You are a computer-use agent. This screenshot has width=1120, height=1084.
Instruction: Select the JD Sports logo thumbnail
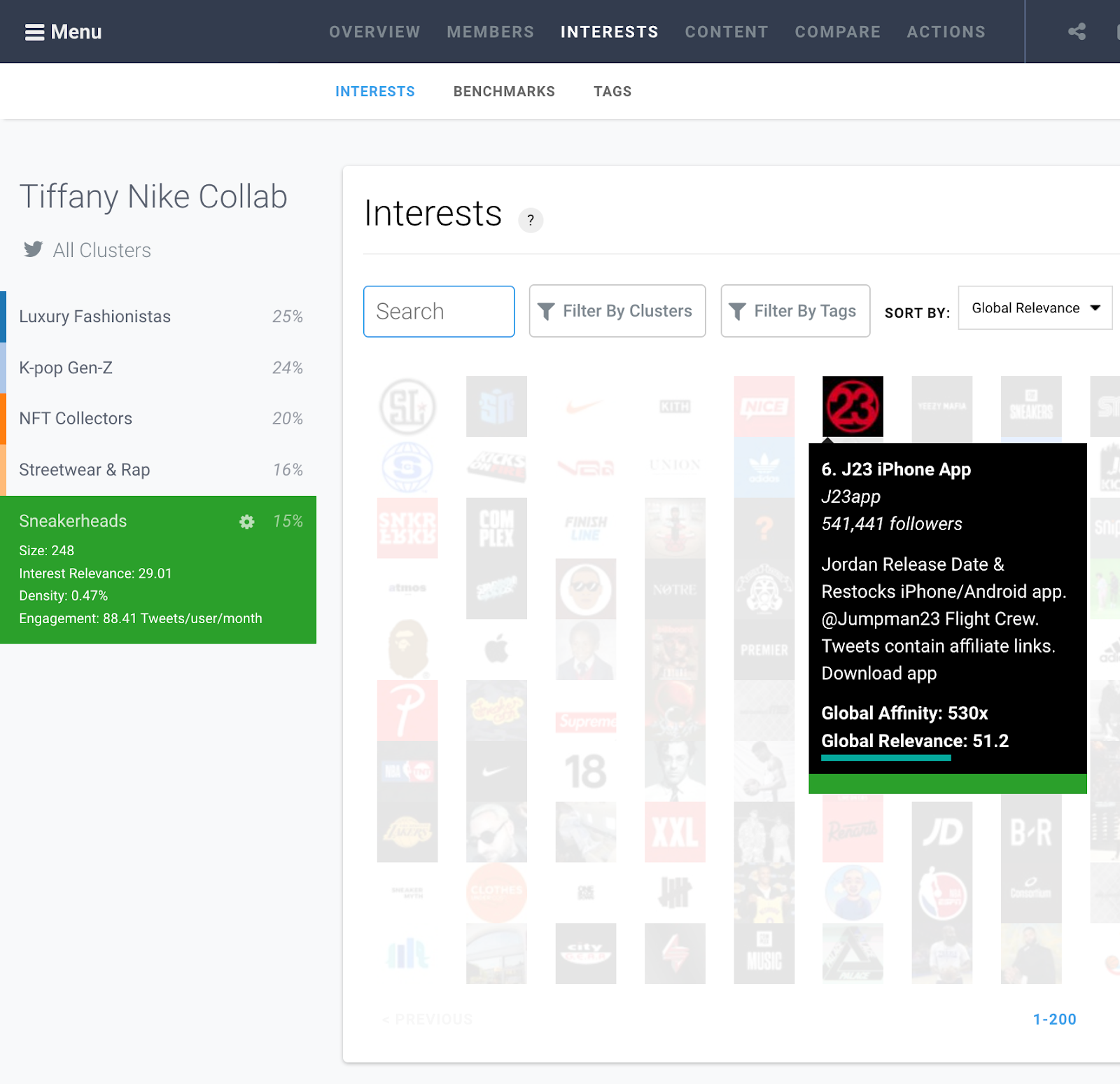coord(941,832)
